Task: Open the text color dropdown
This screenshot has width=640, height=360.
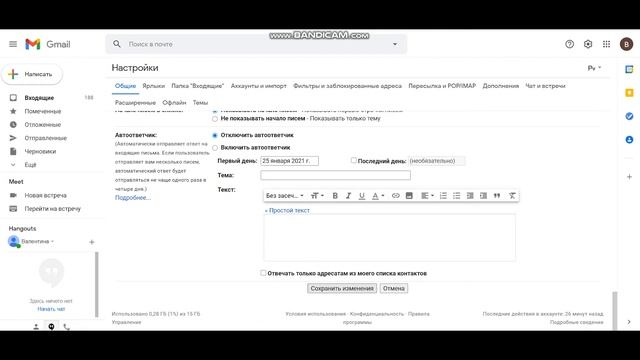Action: tap(378, 196)
